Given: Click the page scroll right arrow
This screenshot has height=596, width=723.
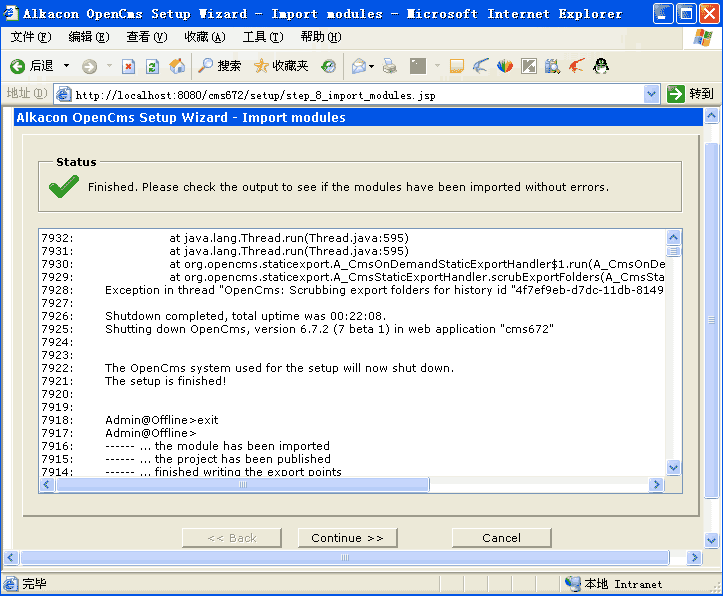Looking at the screenshot, I should [x=694, y=557].
